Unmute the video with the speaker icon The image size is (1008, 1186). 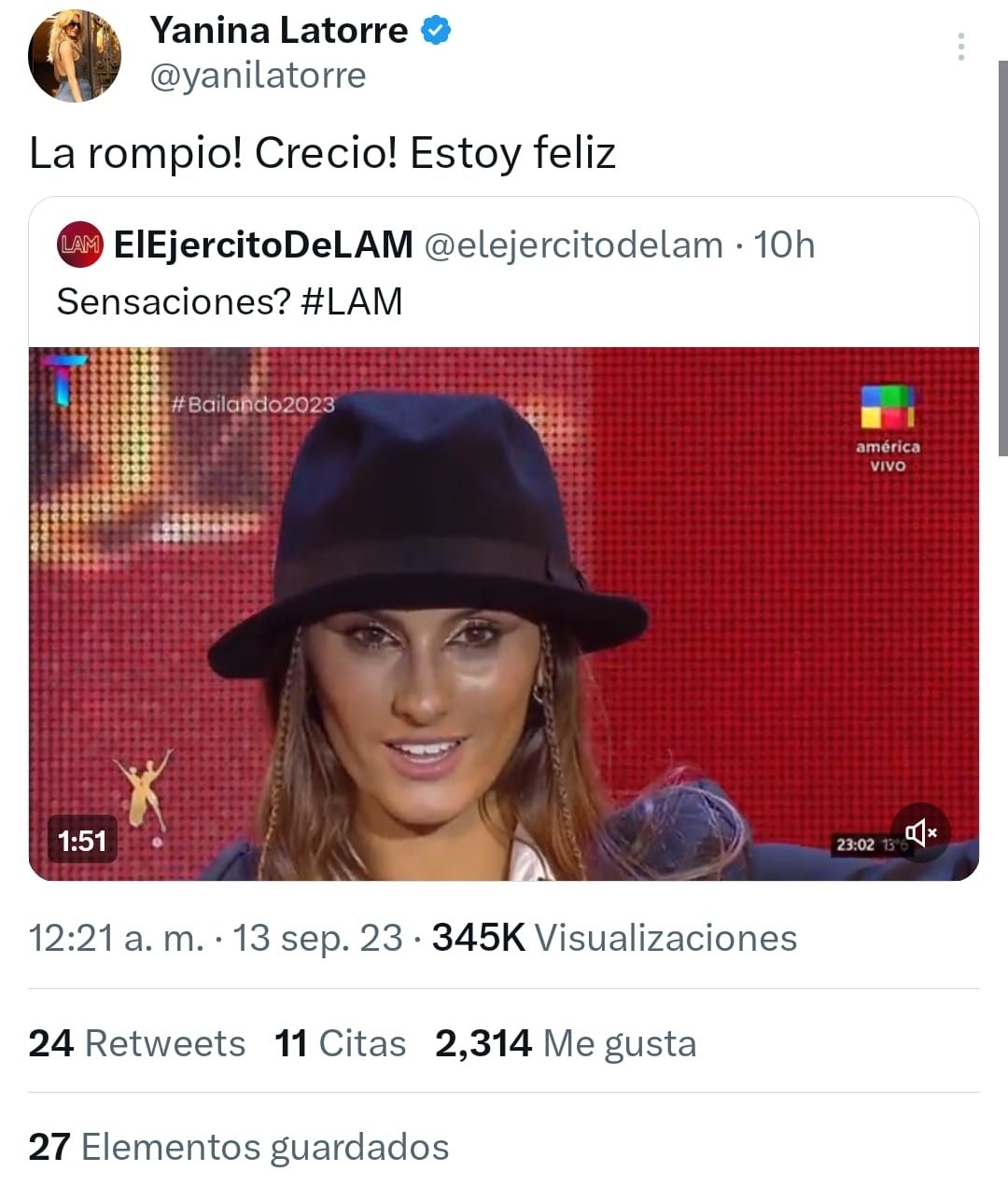pyautogui.click(x=920, y=832)
